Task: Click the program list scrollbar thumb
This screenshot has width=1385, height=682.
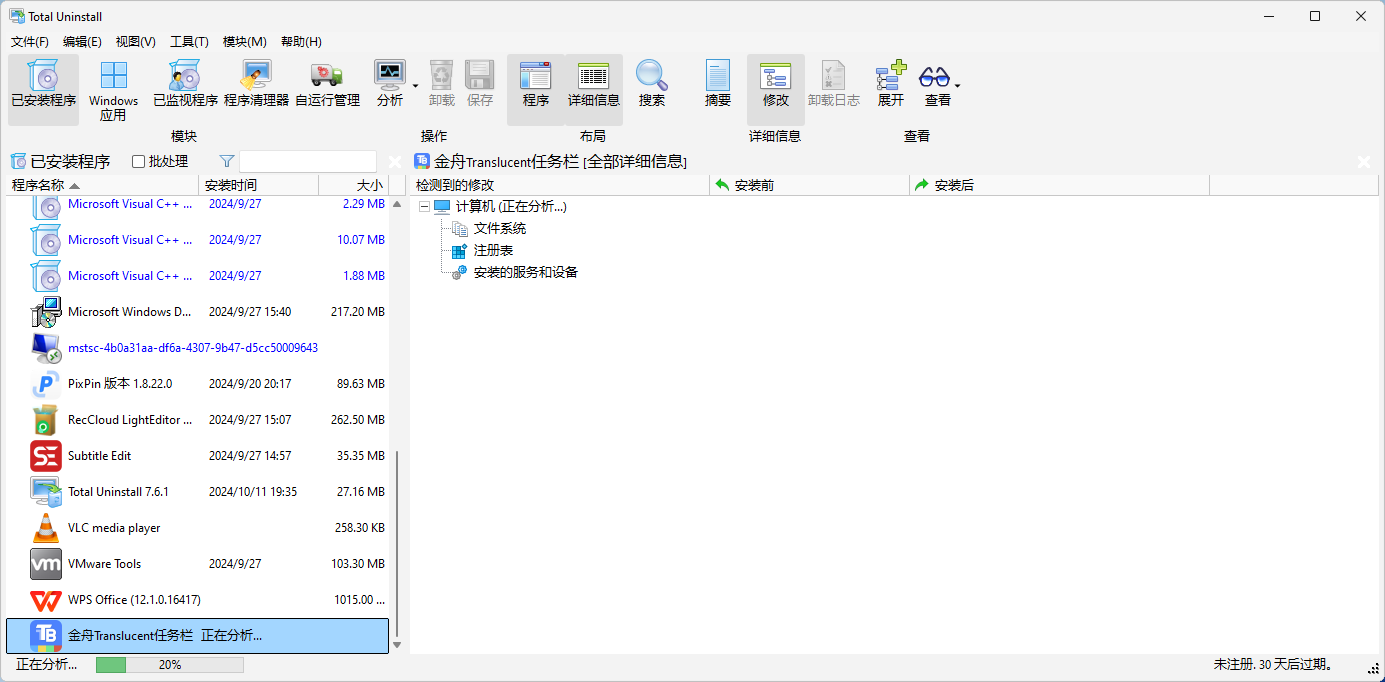Action: tap(397, 542)
